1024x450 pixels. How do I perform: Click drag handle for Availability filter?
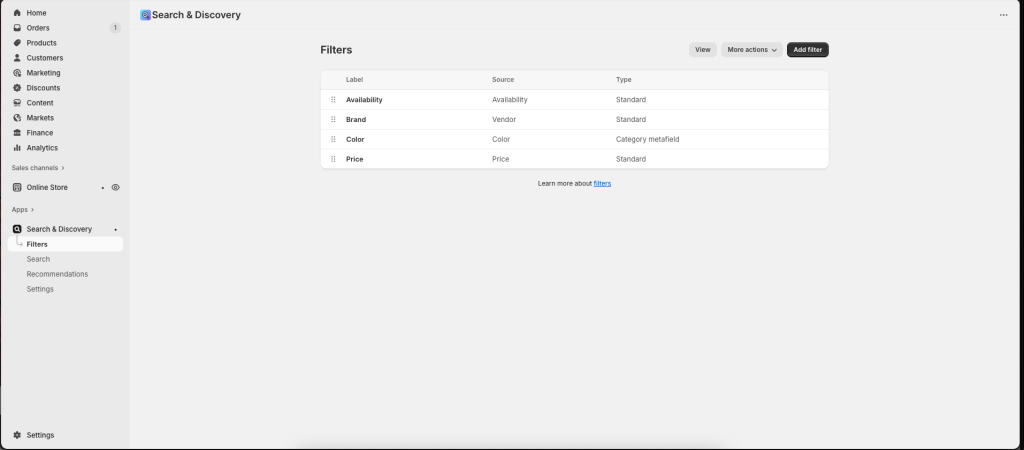pos(333,100)
